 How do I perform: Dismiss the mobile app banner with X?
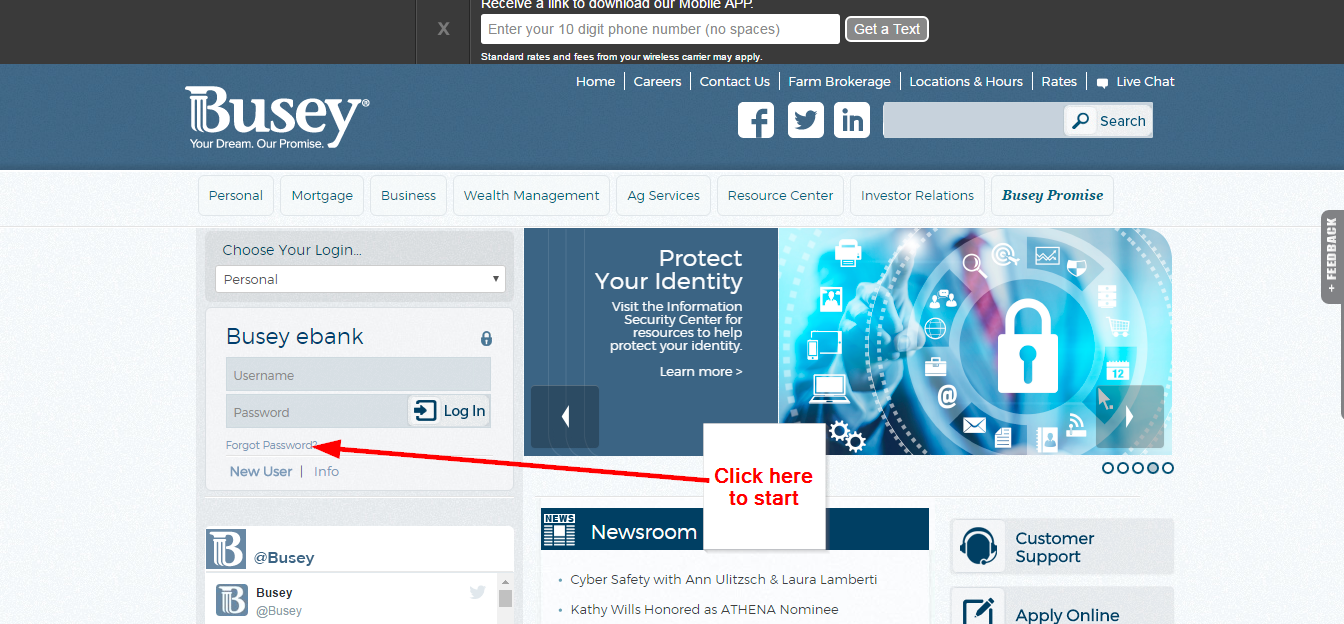(443, 29)
